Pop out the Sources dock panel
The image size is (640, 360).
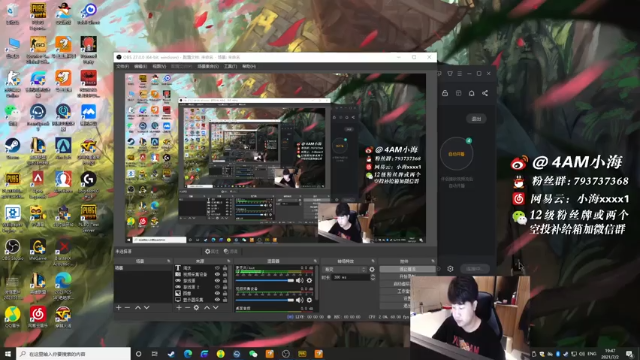coord(229,261)
